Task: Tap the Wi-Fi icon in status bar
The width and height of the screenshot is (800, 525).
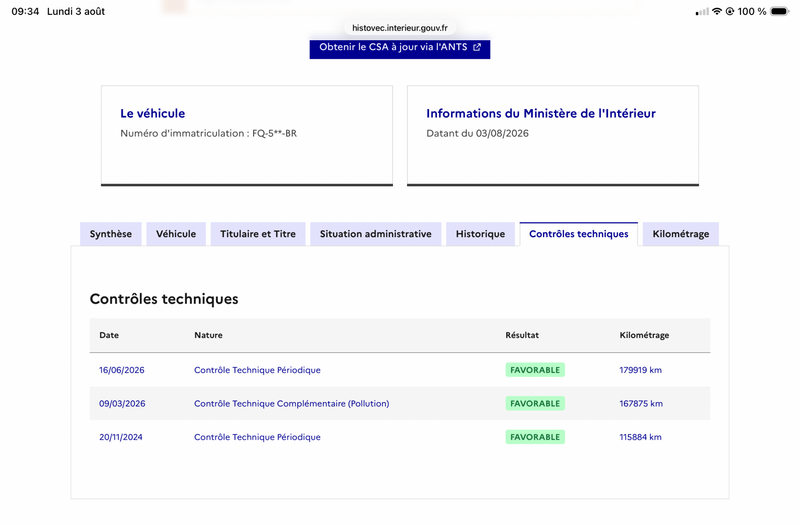Action: pos(717,11)
